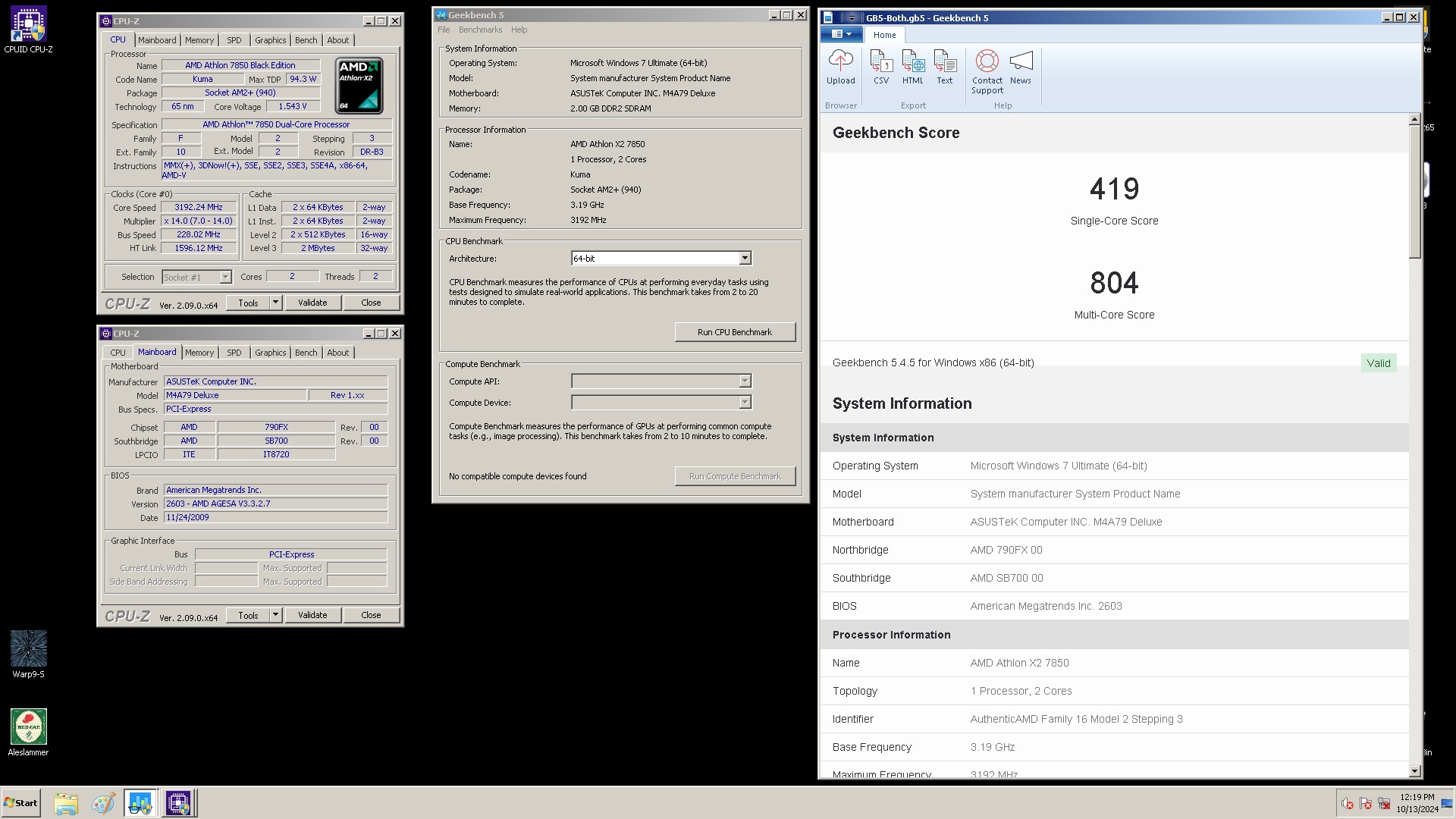
Task: Click the Valid badge in results
Action: (1378, 363)
